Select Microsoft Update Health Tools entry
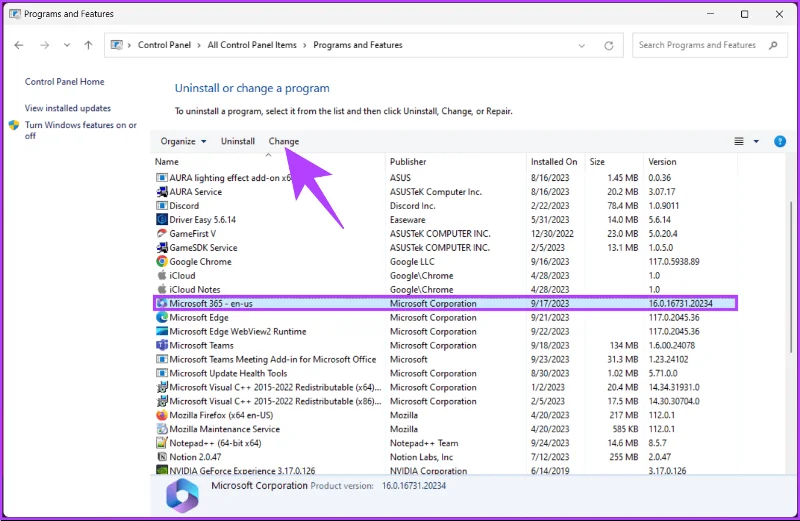Image resolution: width=800 pixels, height=521 pixels. point(228,373)
